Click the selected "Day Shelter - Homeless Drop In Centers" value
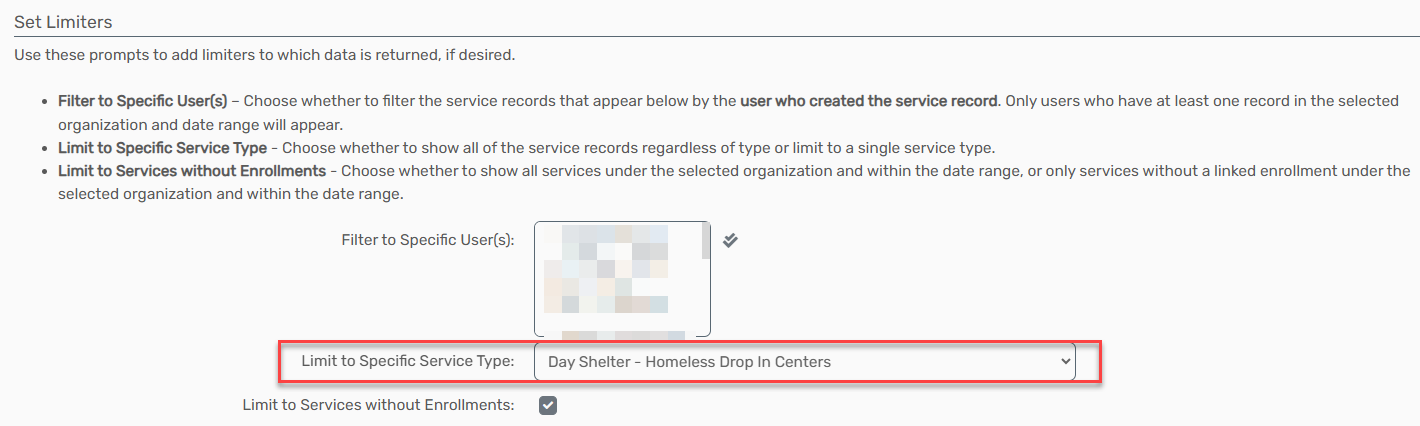 pyautogui.click(x=689, y=361)
